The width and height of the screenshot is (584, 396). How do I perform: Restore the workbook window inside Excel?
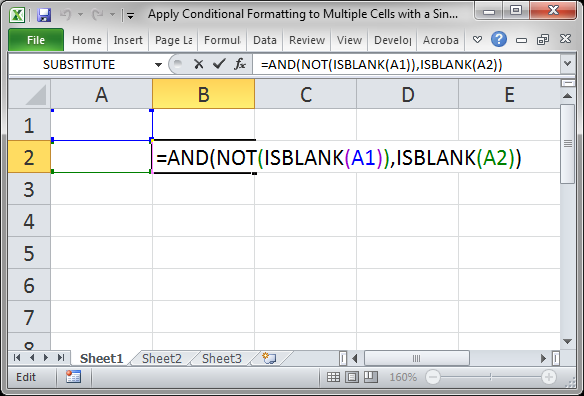point(543,39)
